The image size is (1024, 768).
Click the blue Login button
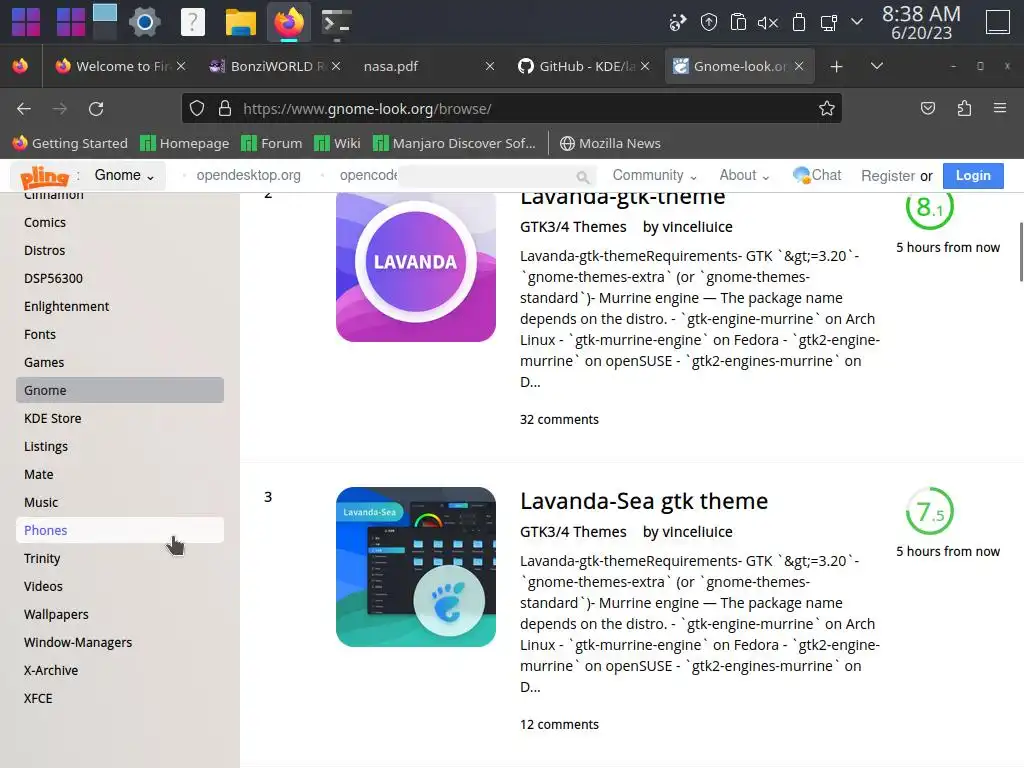973,176
